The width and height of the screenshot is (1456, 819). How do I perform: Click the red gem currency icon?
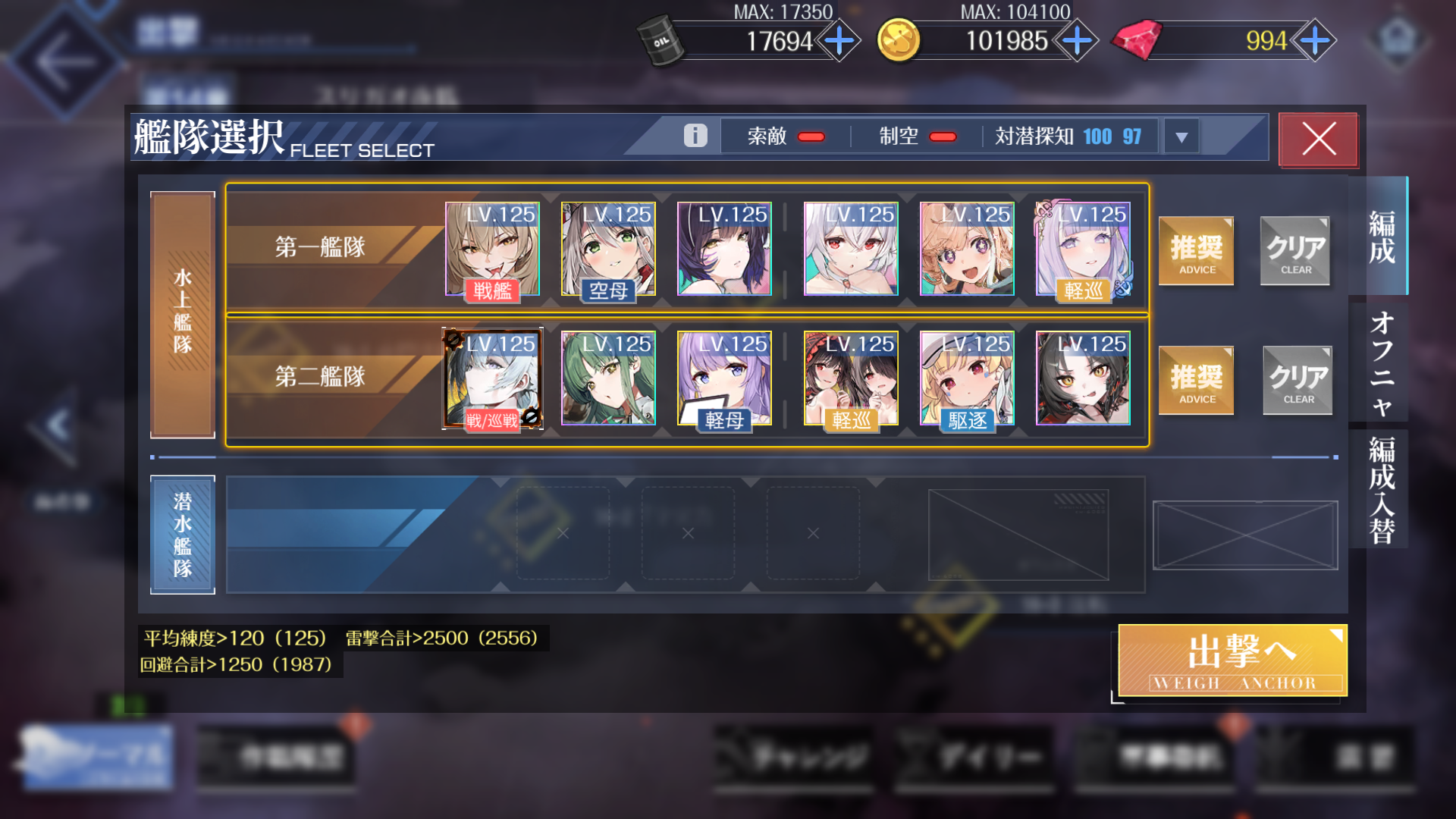[x=1136, y=39]
